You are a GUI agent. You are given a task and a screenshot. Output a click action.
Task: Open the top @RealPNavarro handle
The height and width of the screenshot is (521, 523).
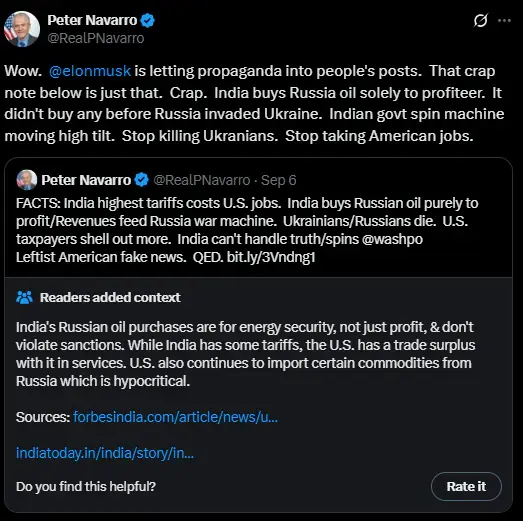click(x=96, y=38)
